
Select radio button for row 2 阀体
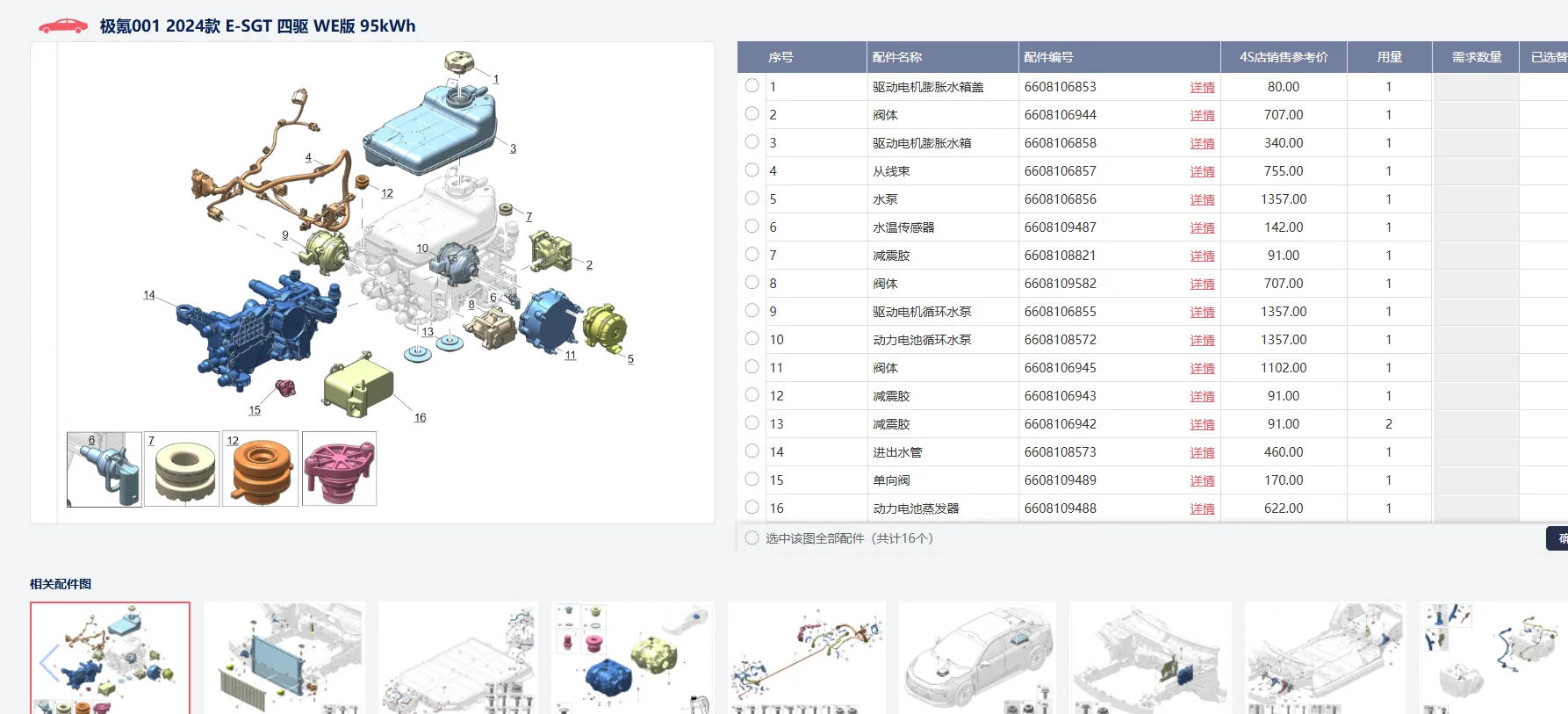[752, 114]
